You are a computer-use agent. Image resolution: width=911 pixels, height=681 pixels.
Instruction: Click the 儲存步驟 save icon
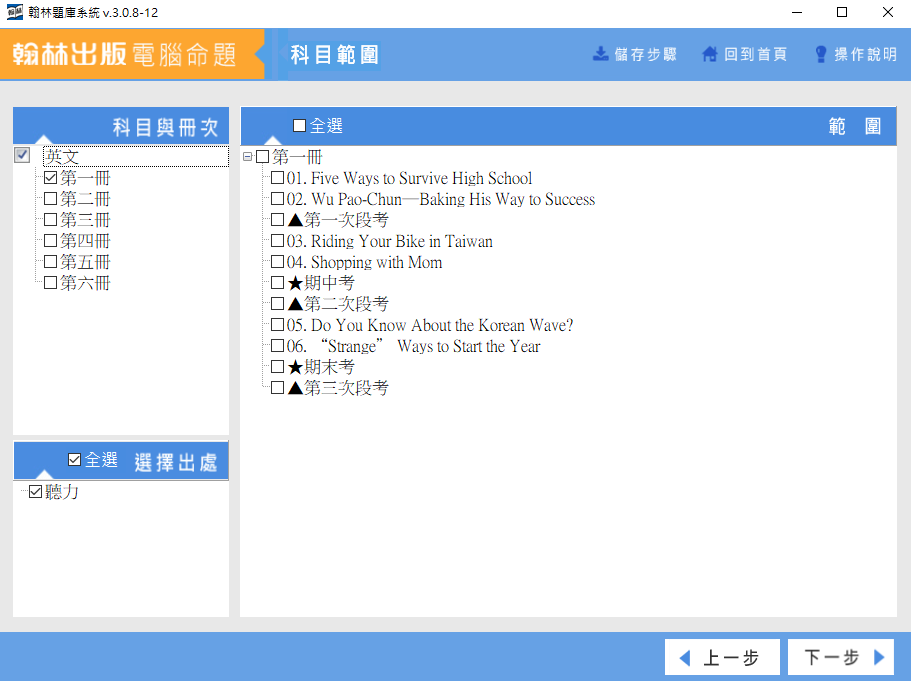[601, 54]
